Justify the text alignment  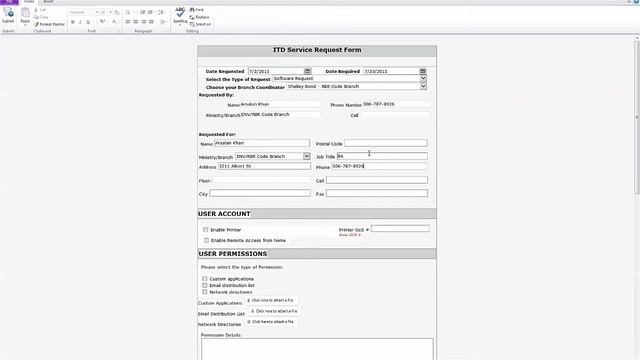pos(151,22)
